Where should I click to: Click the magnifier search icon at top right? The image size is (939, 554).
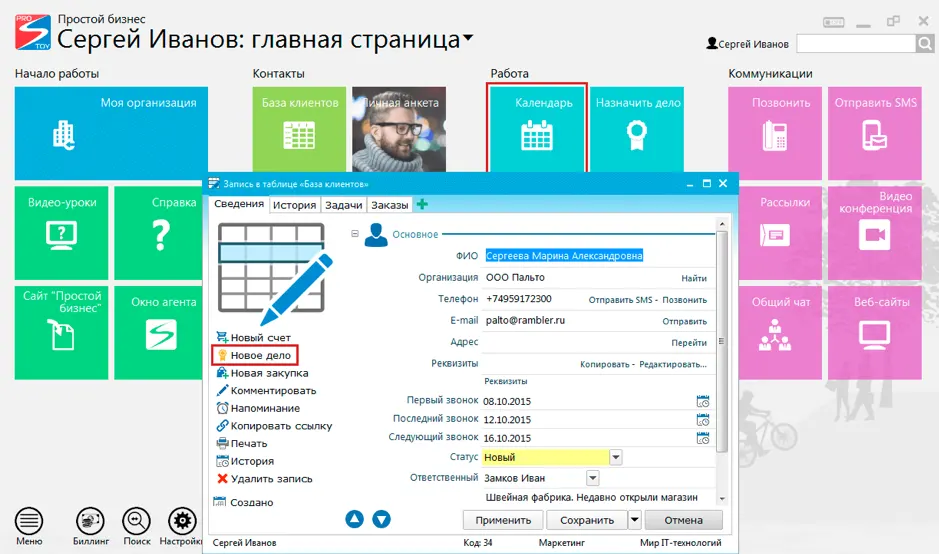point(925,44)
